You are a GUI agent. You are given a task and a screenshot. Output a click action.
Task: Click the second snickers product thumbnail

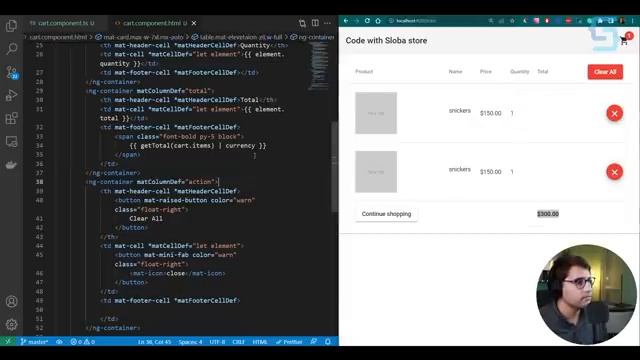[x=376, y=172]
